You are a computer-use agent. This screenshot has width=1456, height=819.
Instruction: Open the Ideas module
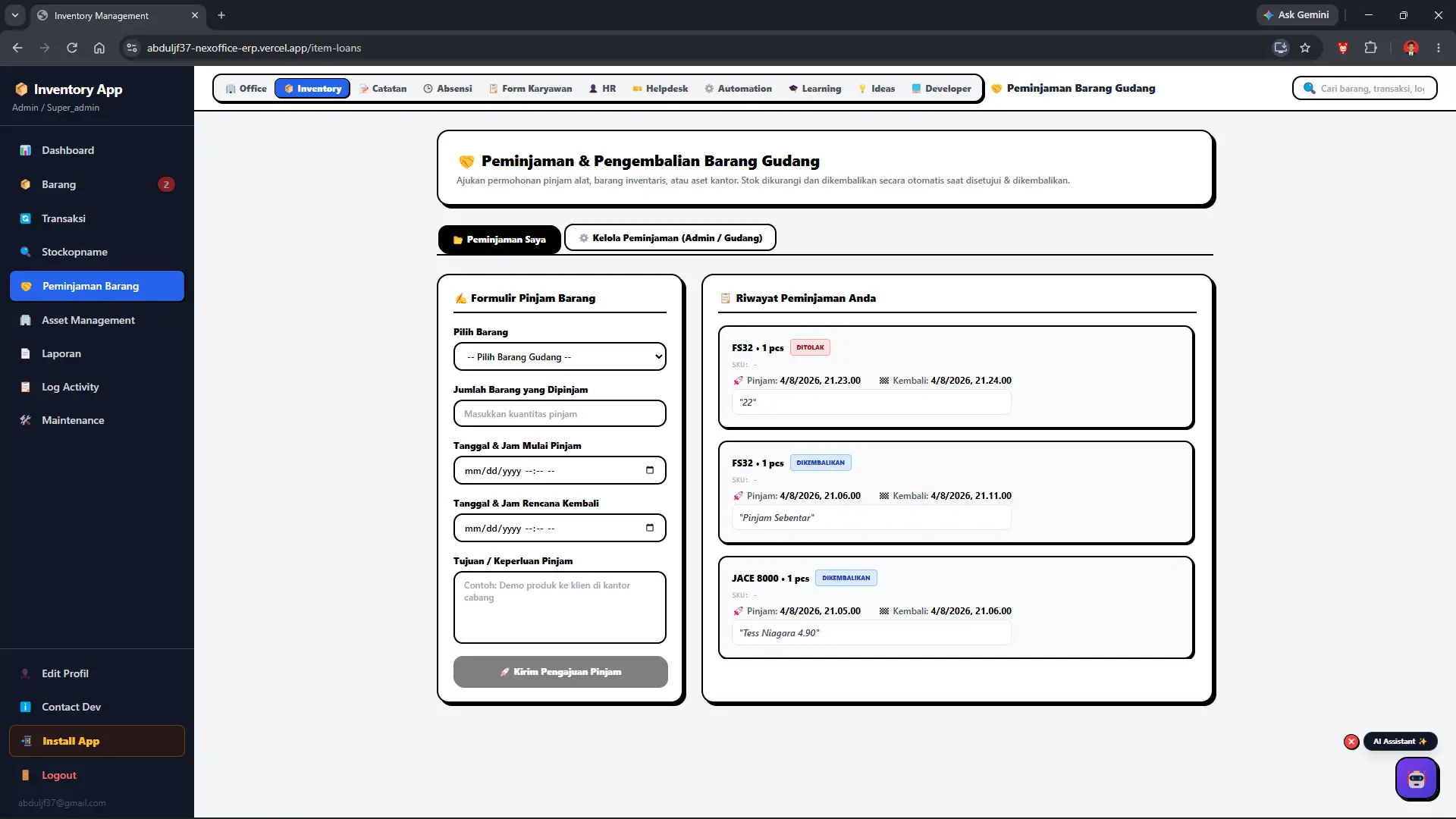(x=876, y=89)
